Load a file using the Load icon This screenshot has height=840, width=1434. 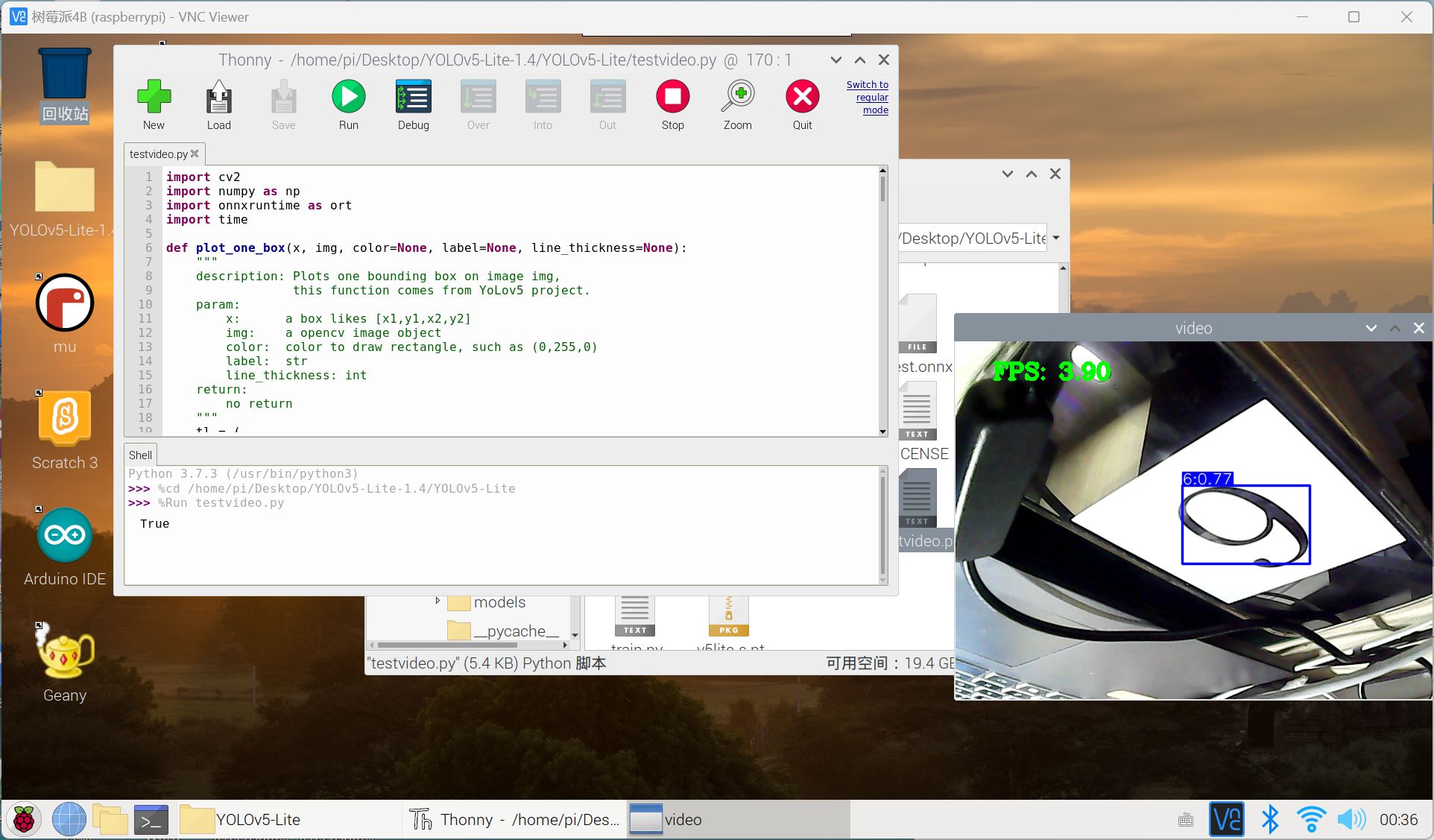[x=218, y=105]
